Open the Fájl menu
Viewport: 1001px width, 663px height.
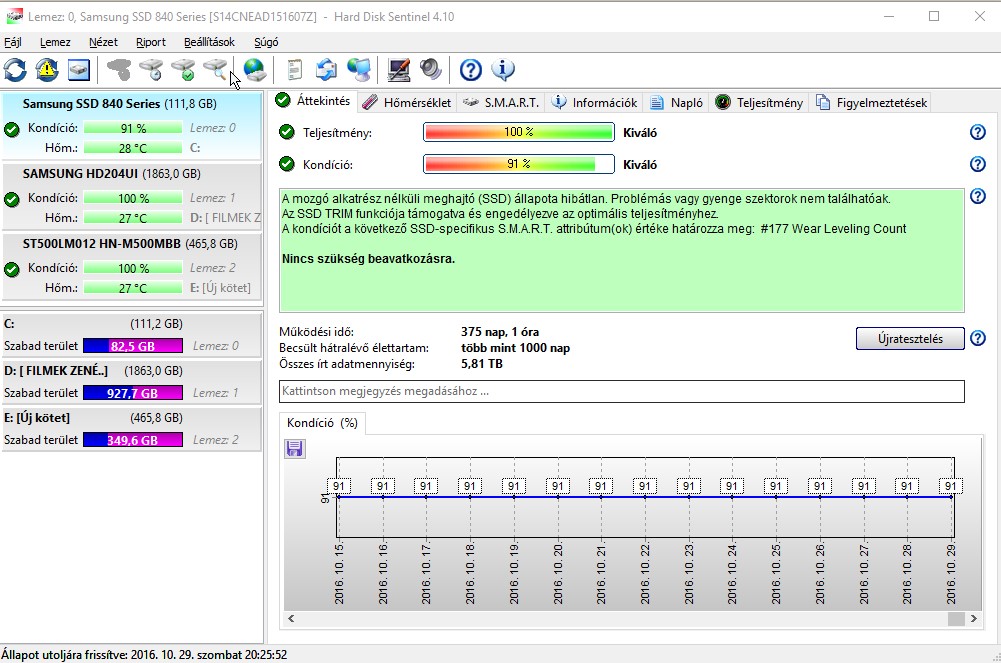pyautogui.click(x=13, y=42)
